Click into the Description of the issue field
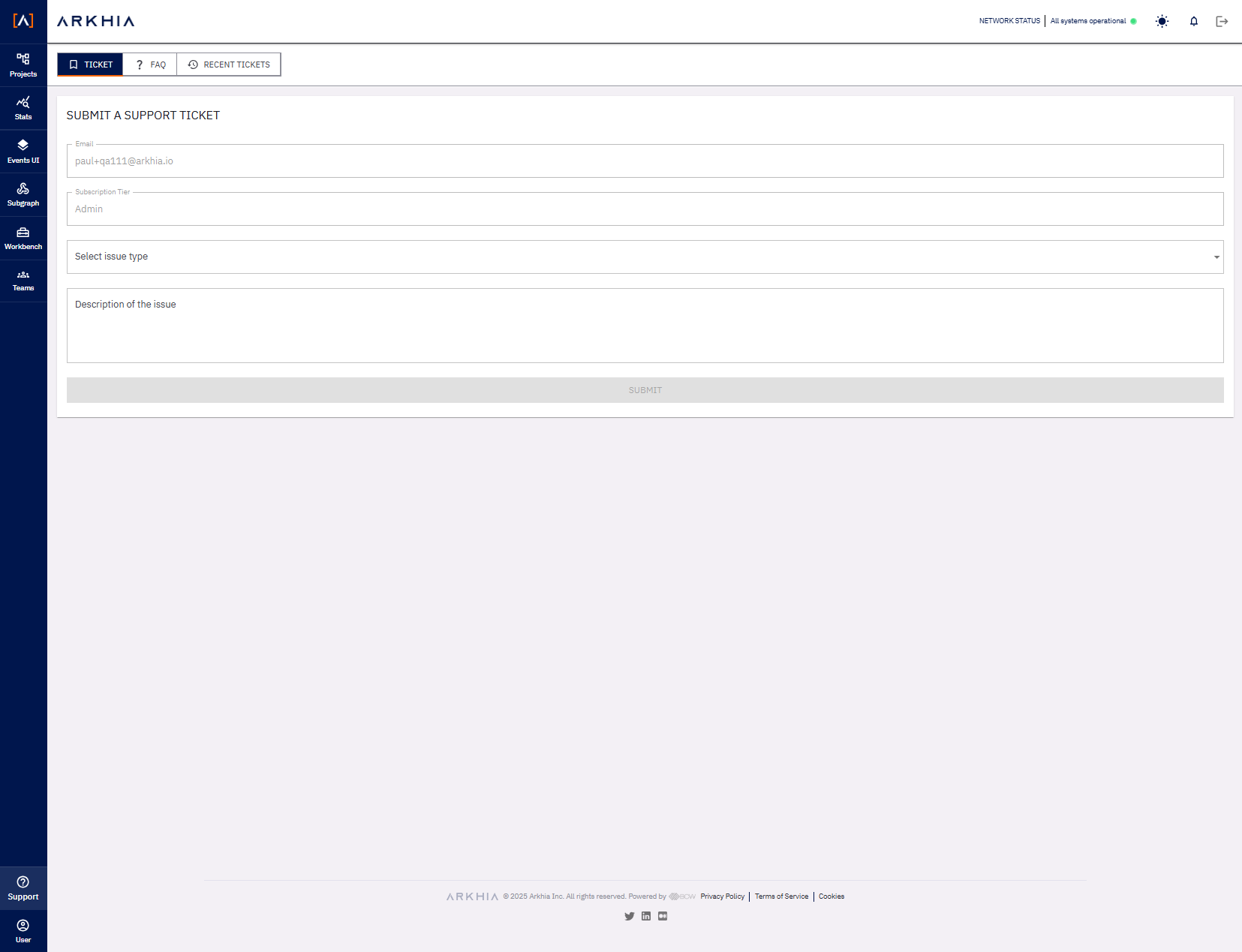This screenshot has height=952, width=1242. tap(645, 326)
